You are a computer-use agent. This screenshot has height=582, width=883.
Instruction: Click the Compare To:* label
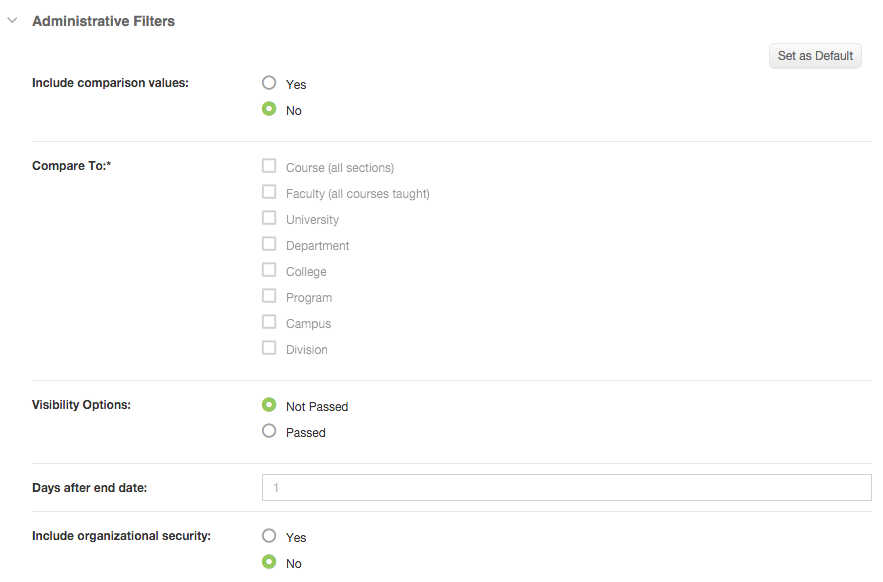(x=72, y=166)
